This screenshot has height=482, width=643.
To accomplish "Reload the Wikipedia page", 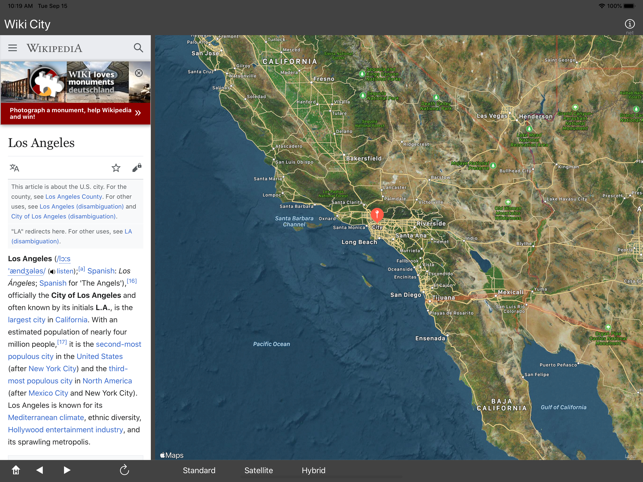I will [x=124, y=470].
